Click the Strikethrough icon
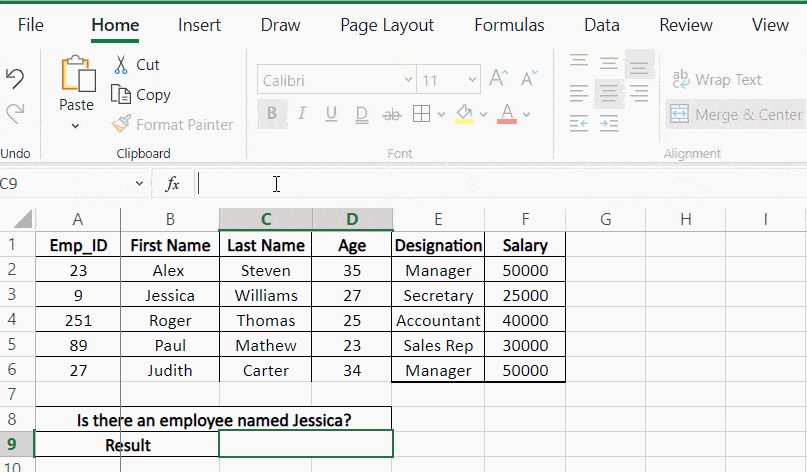 point(392,114)
